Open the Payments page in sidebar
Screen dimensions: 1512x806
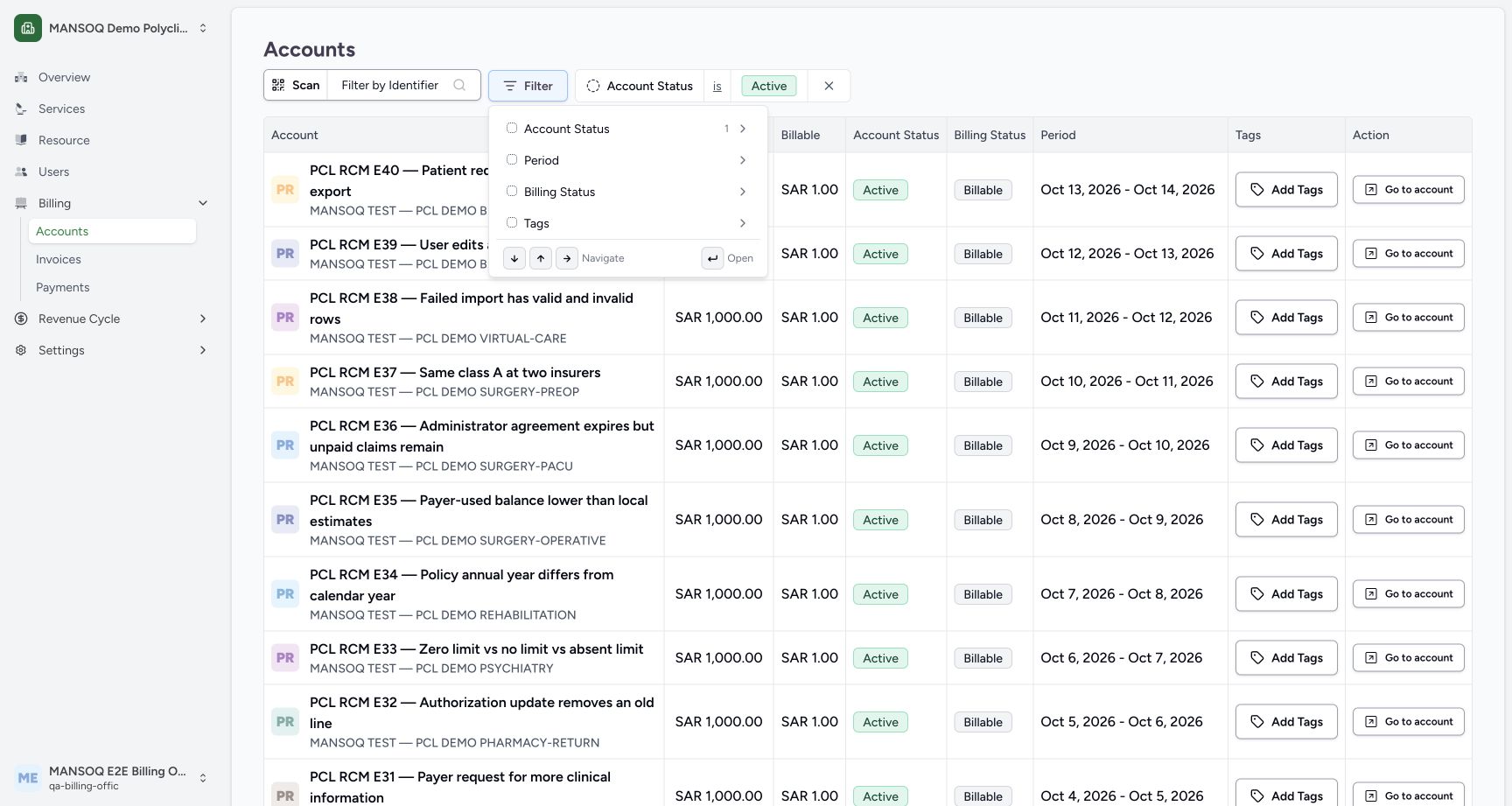[x=112, y=287]
